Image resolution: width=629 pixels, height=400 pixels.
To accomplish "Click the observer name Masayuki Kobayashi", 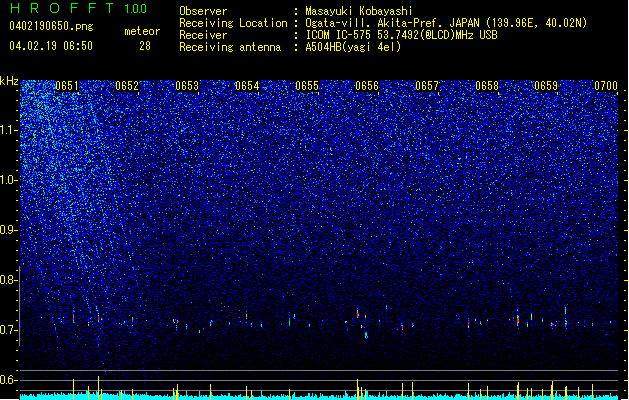I will click(x=359, y=11).
